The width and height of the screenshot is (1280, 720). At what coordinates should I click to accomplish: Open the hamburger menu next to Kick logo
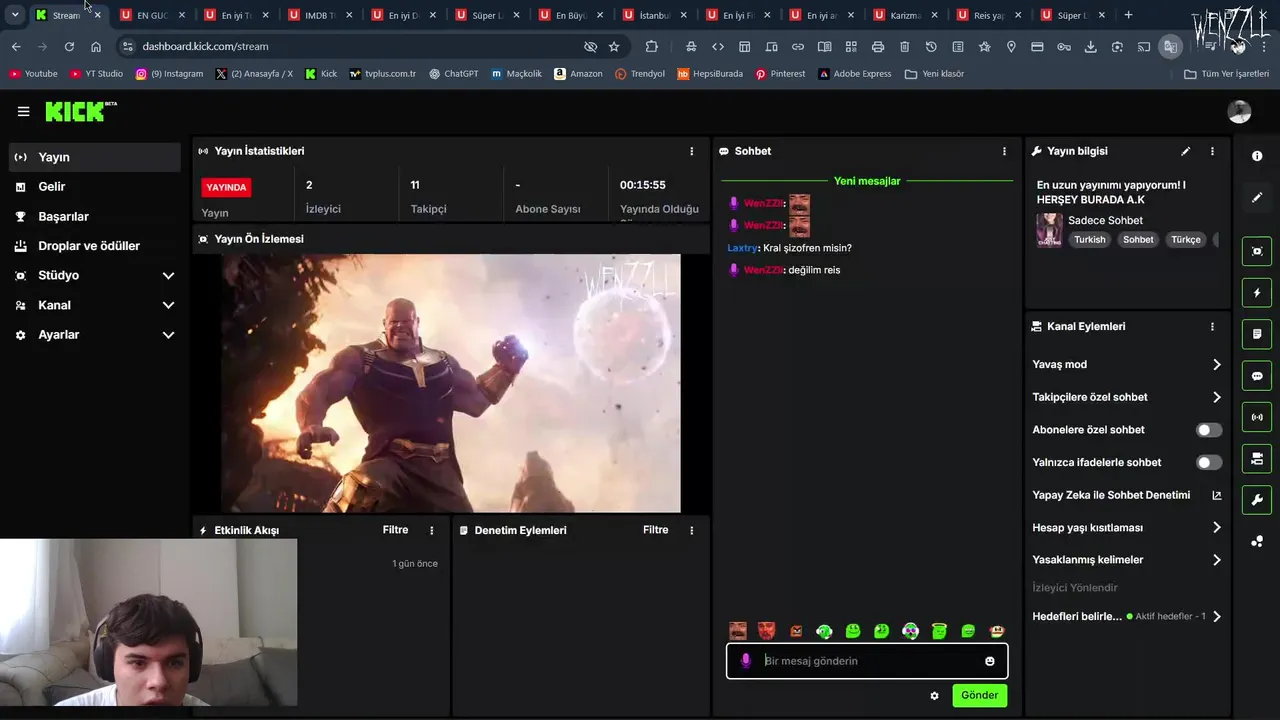coord(23,112)
